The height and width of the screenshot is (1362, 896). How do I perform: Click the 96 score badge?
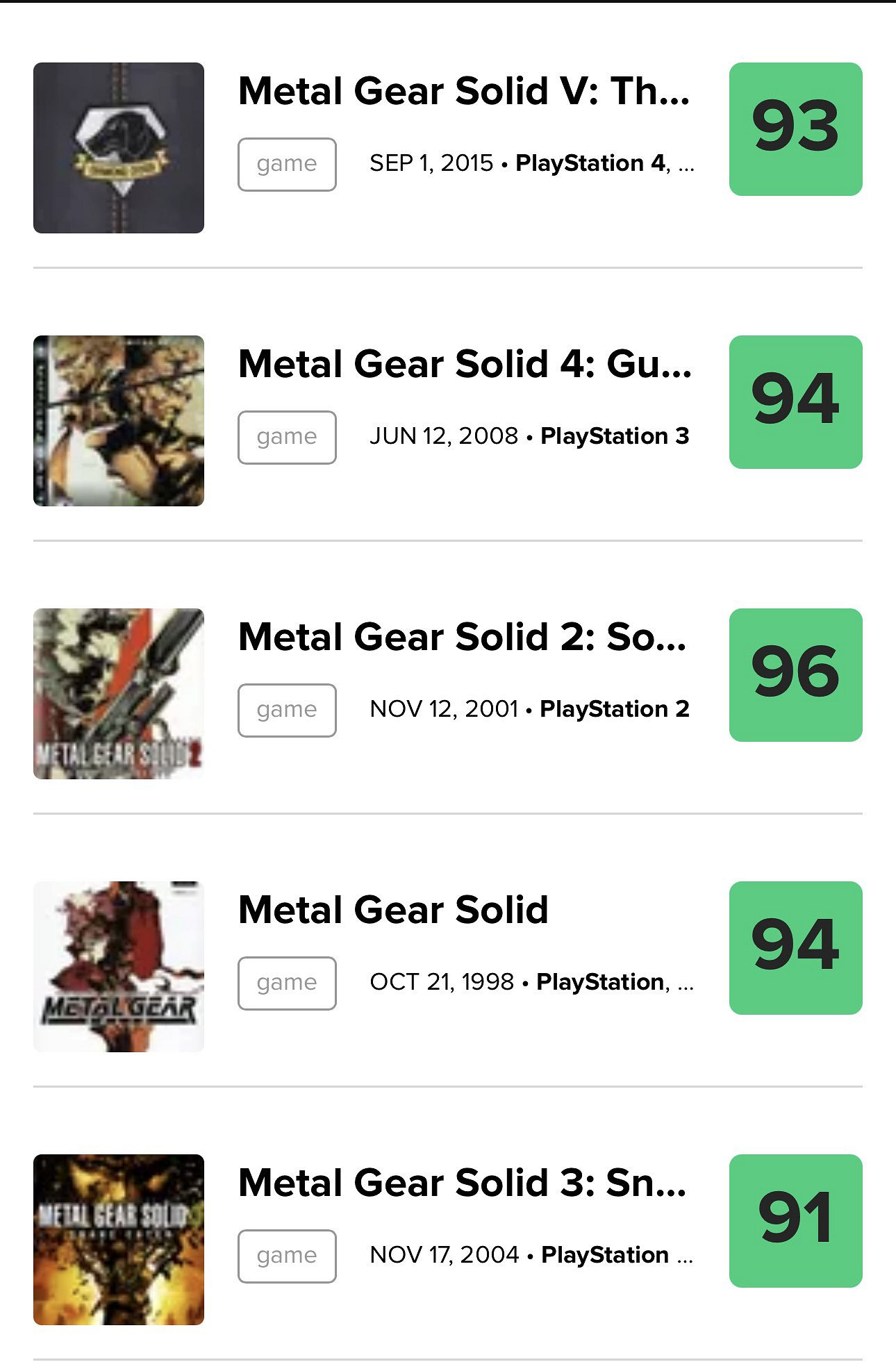tap(795, 675)
